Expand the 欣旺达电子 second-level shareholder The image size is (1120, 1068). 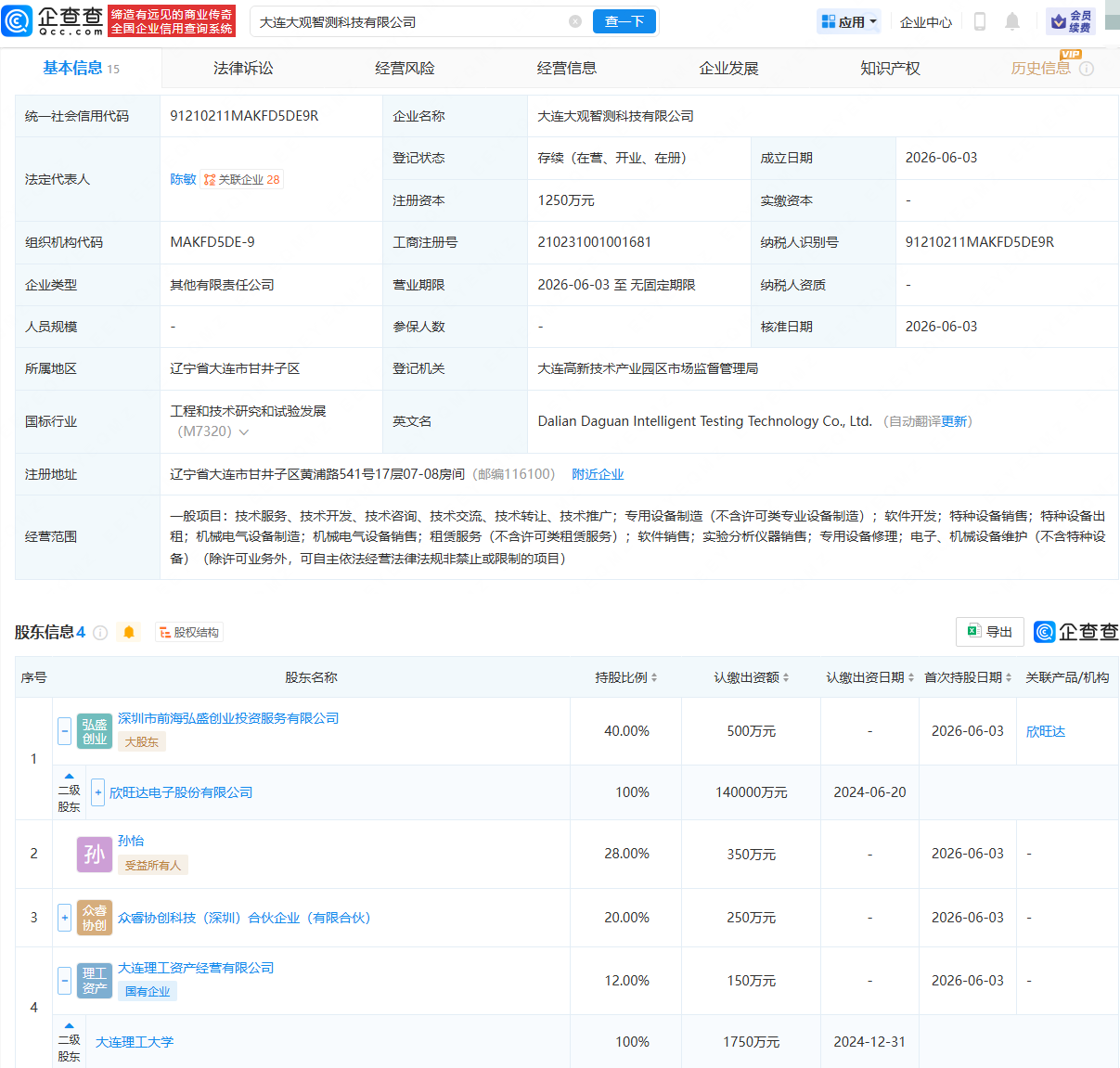tap(98, 792)
